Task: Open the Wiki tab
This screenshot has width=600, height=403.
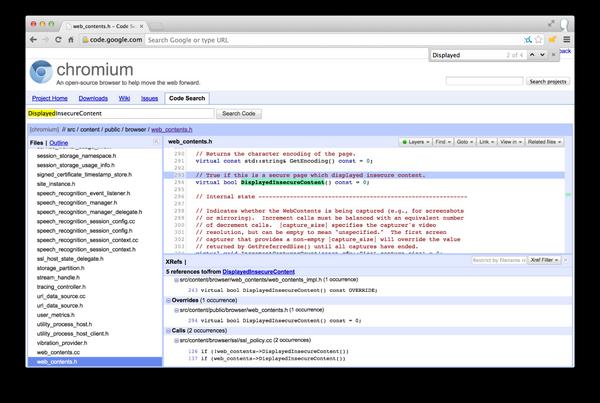Action: coord(124,98)
